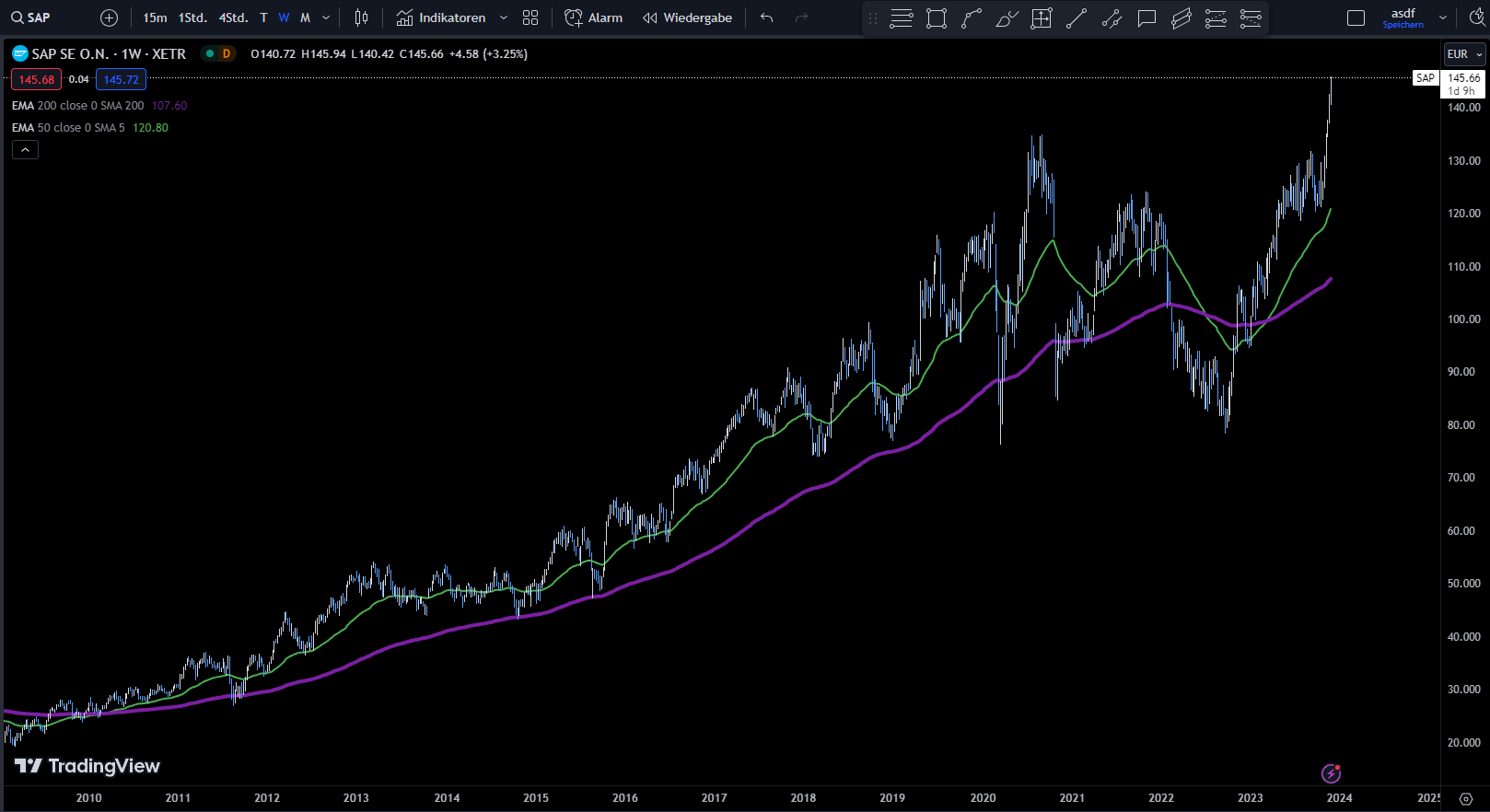Image resolution: width=1490 pixels, height=812 pixels.
Task: Click the red 145.68 sell price button
Action: [37, 80]
